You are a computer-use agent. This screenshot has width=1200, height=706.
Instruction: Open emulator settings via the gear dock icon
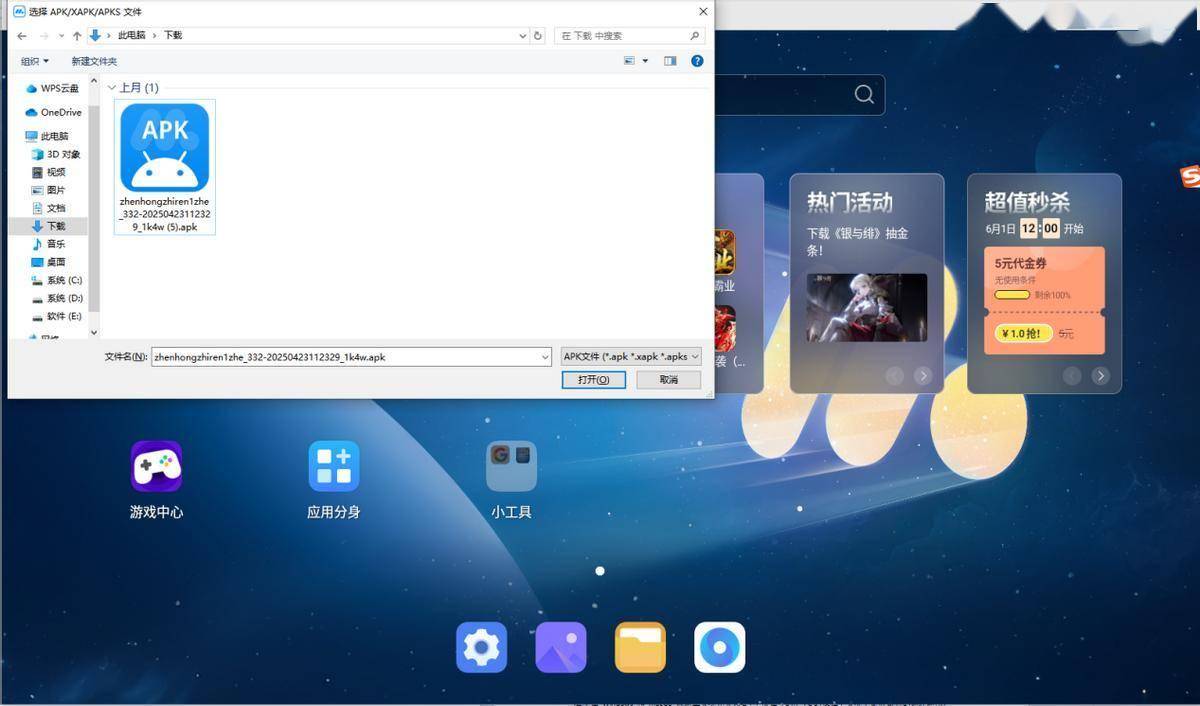coord(481,647)
